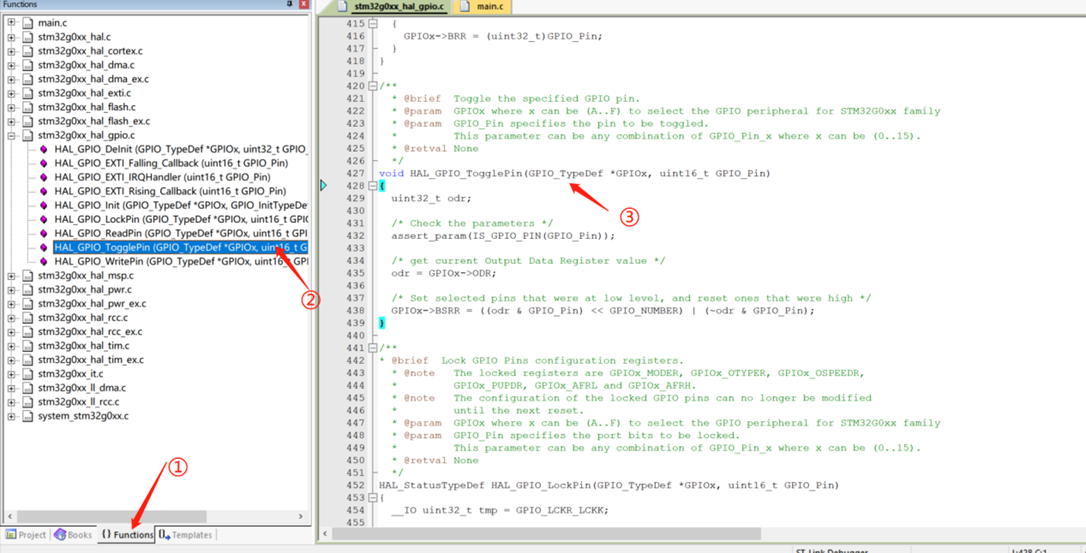This screenshot has height=553, width=1086.
Task: Open the Project panel tab
Action: (26, 535)
